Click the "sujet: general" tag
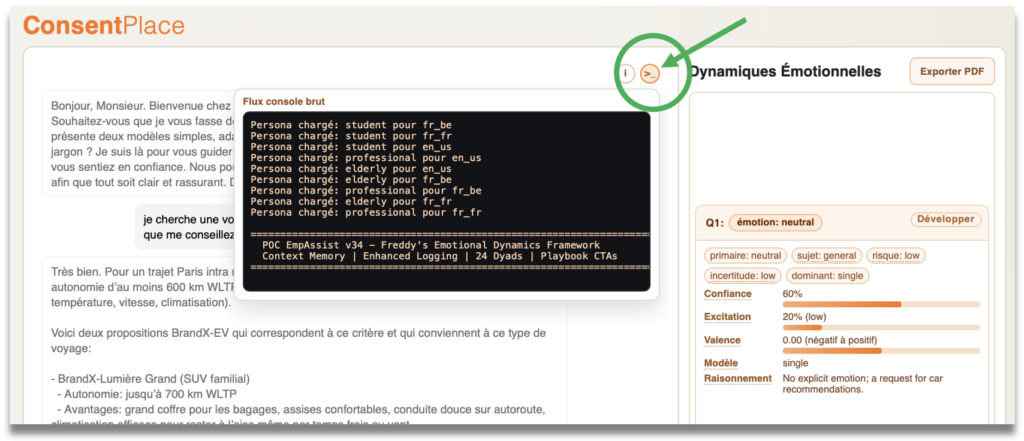The image size is (1024, 441). point(826,255)
